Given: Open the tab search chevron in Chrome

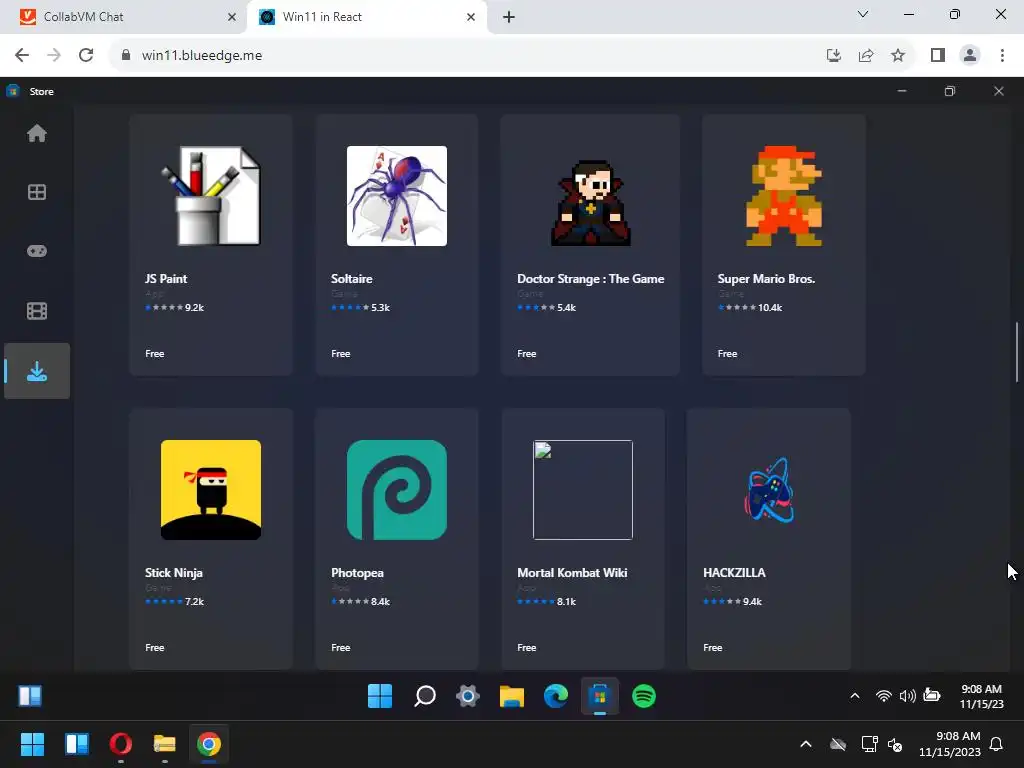Looking at the screenshot, I should (863, 14).
